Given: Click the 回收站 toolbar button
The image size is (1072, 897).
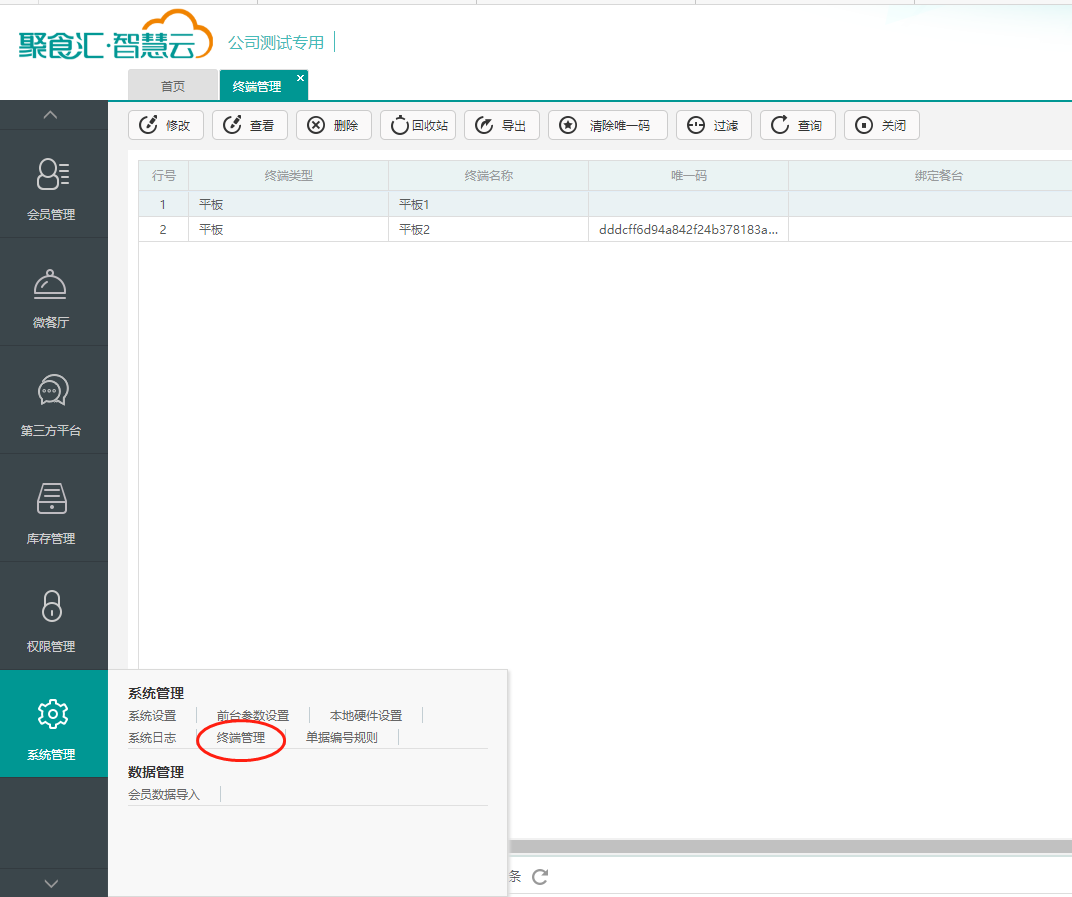Looking at the screenshot, I should tap(418, 125).
